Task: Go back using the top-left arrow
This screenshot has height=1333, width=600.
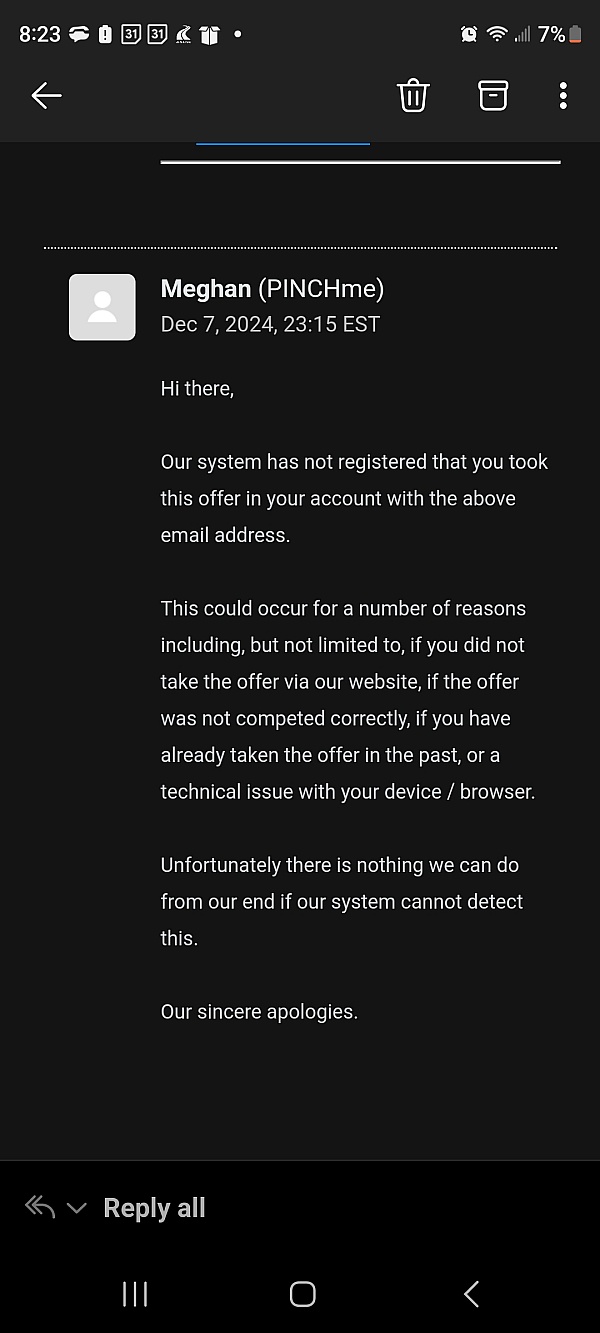Action: 46,95
